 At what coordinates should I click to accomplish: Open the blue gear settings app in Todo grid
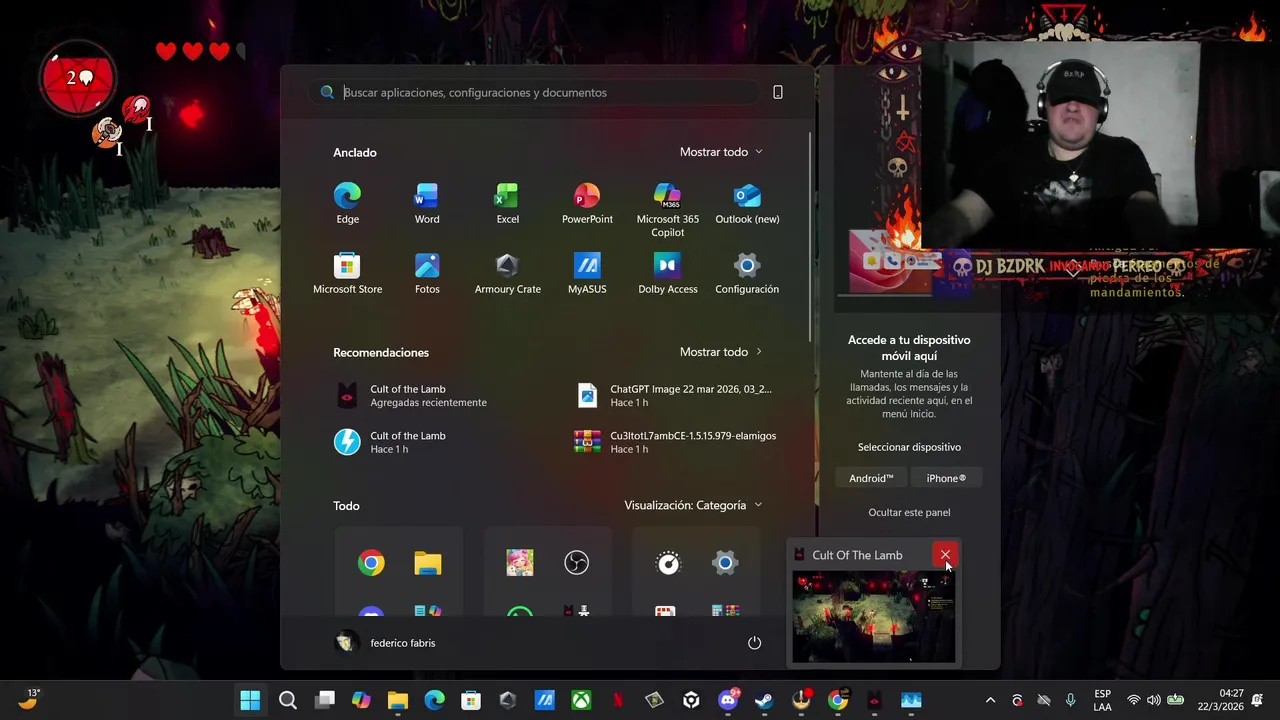coord(725,563)
